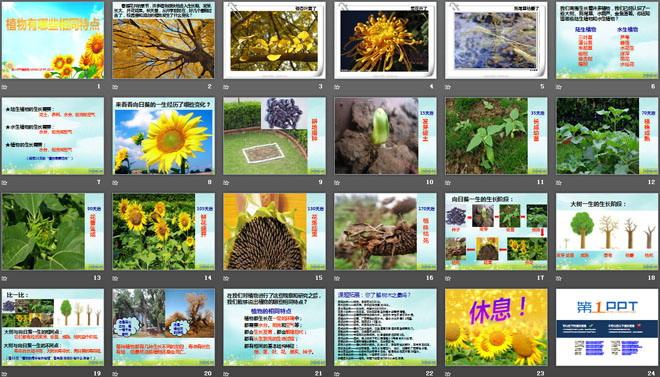The height and width of the screenshot is (377, 660).
Task: Pick slide 23 with purple rest heading
Action: (x=496, y=327)
